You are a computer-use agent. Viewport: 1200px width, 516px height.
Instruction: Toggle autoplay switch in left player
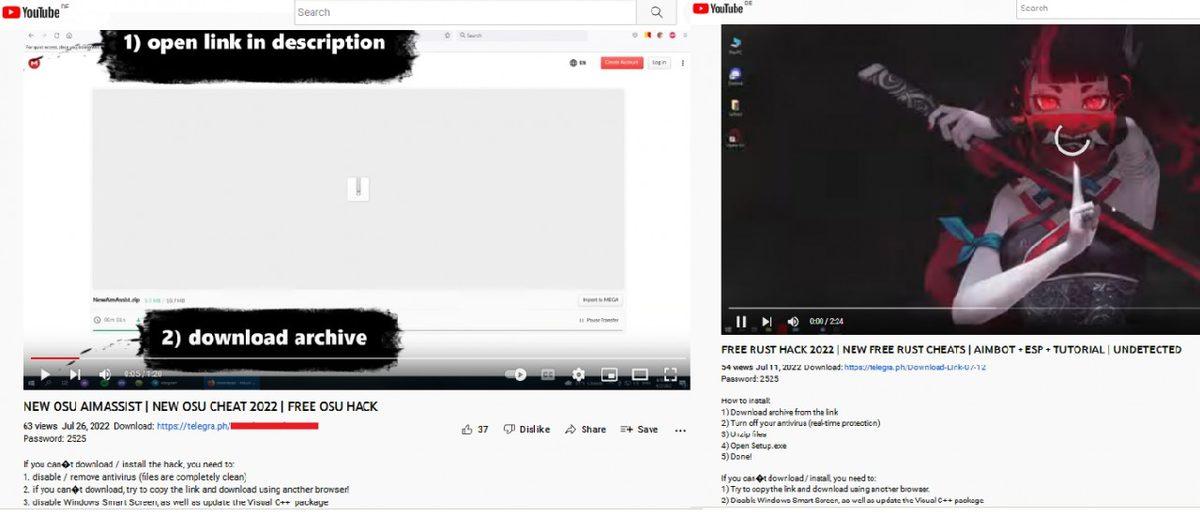tap(516, 375)
